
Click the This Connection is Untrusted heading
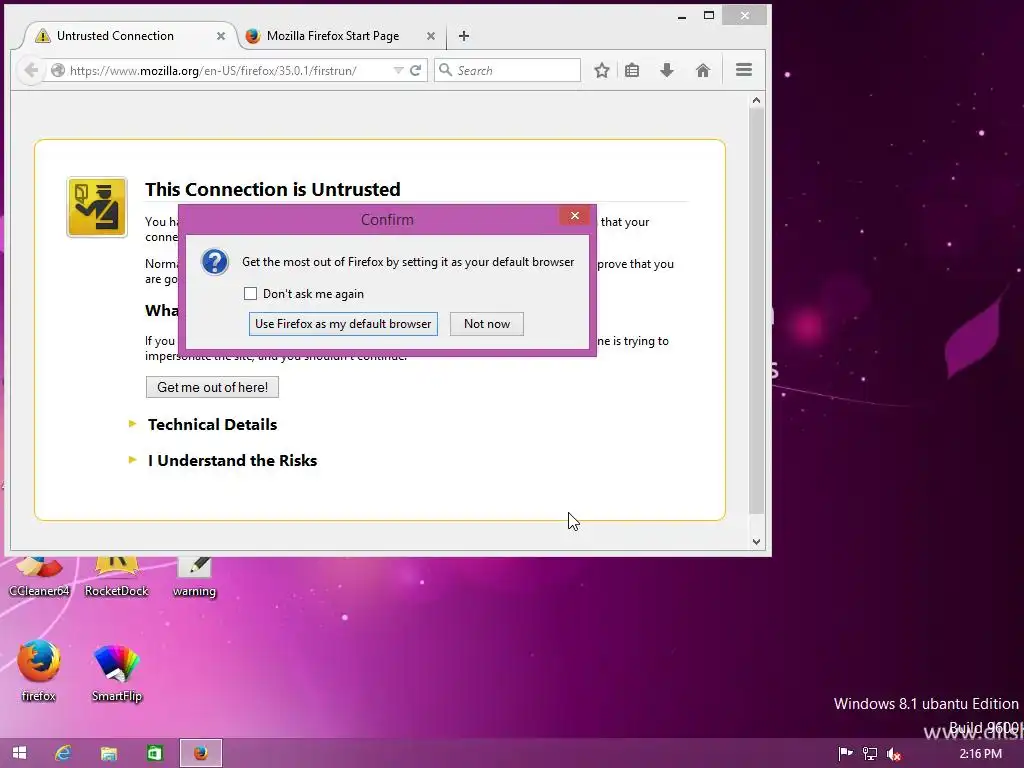(273, 189)
